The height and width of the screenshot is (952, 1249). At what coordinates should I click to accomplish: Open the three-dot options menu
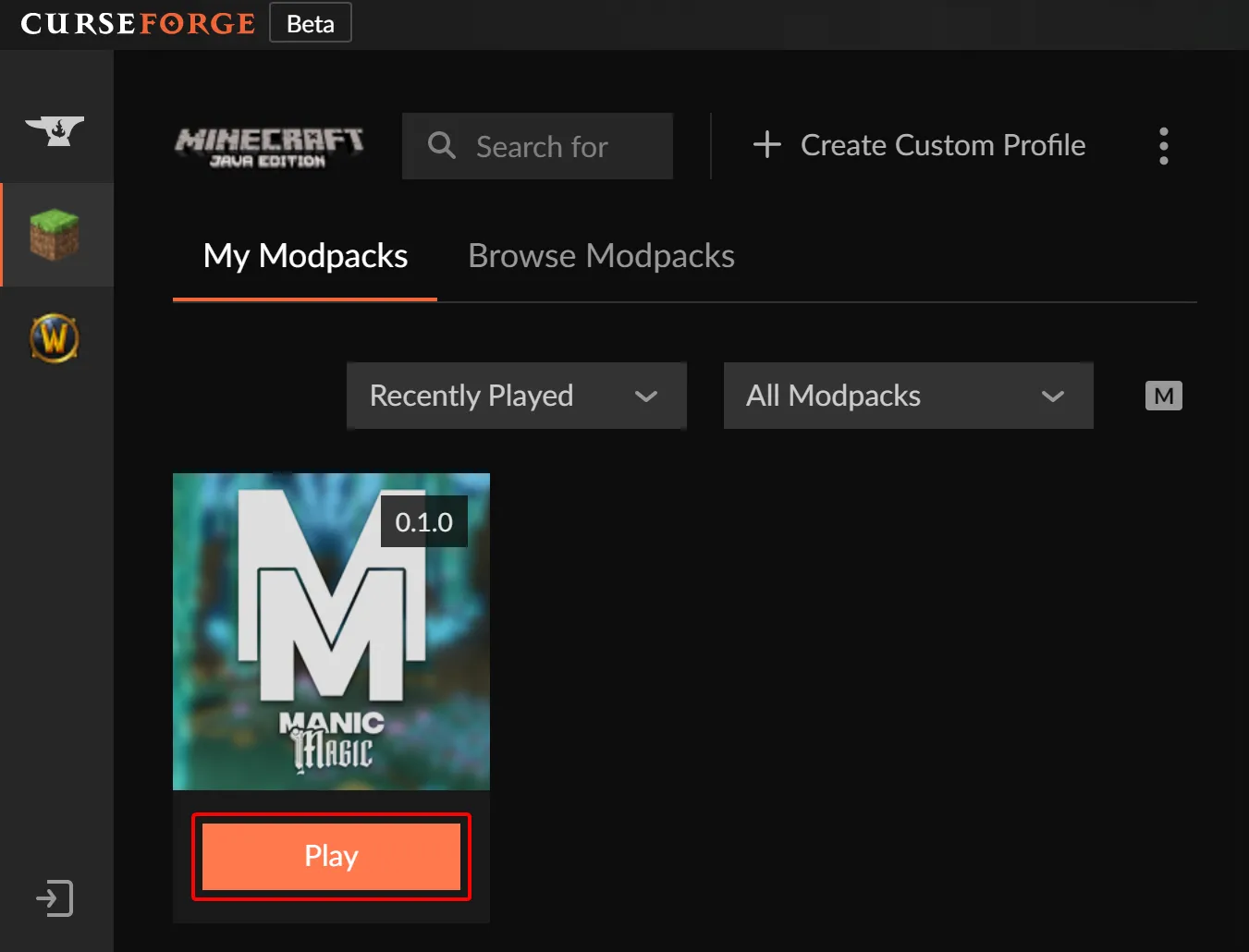pyautogui.click(x=1163, y=145)
